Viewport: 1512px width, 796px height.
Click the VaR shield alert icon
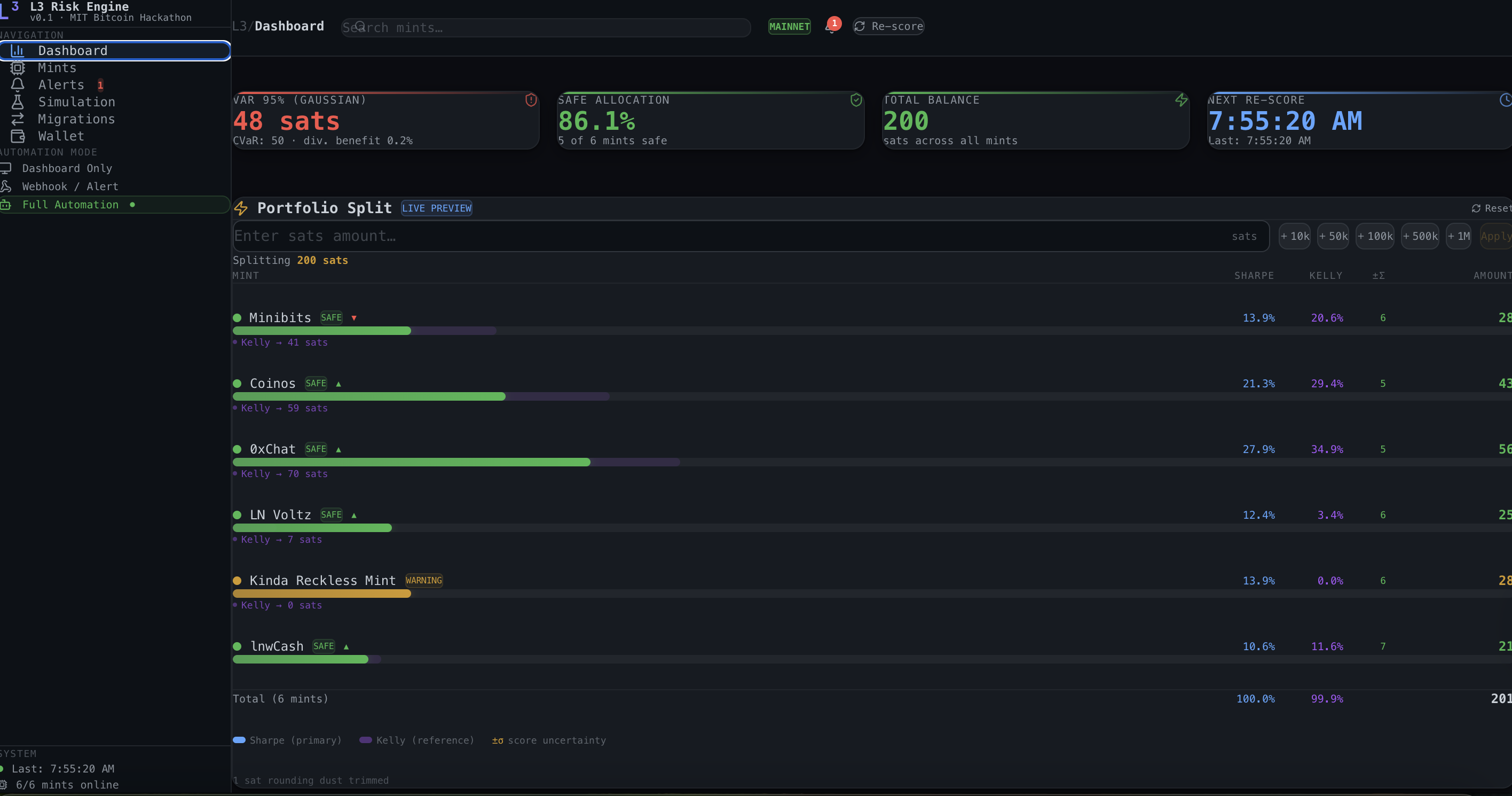tap(531, 100)
